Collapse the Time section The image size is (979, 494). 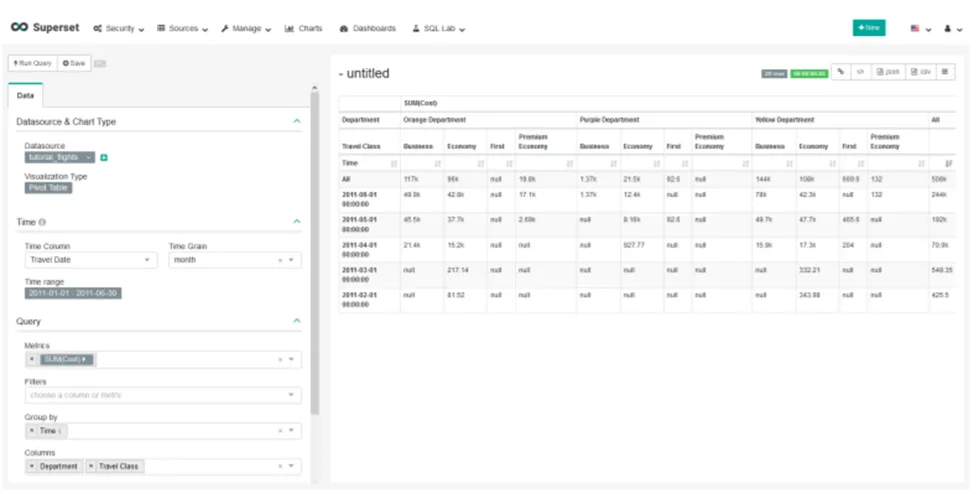297,221
